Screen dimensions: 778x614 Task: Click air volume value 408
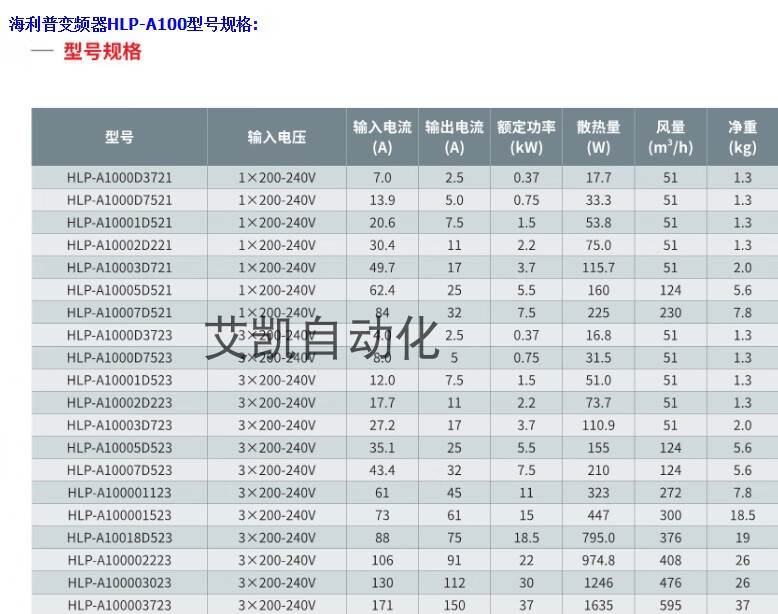click(670, 560)
